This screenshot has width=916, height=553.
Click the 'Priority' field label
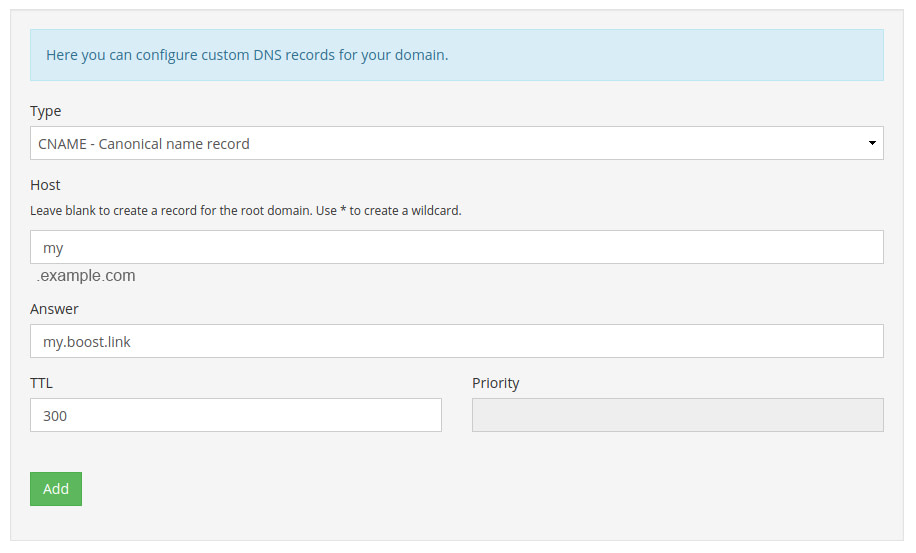495,384
